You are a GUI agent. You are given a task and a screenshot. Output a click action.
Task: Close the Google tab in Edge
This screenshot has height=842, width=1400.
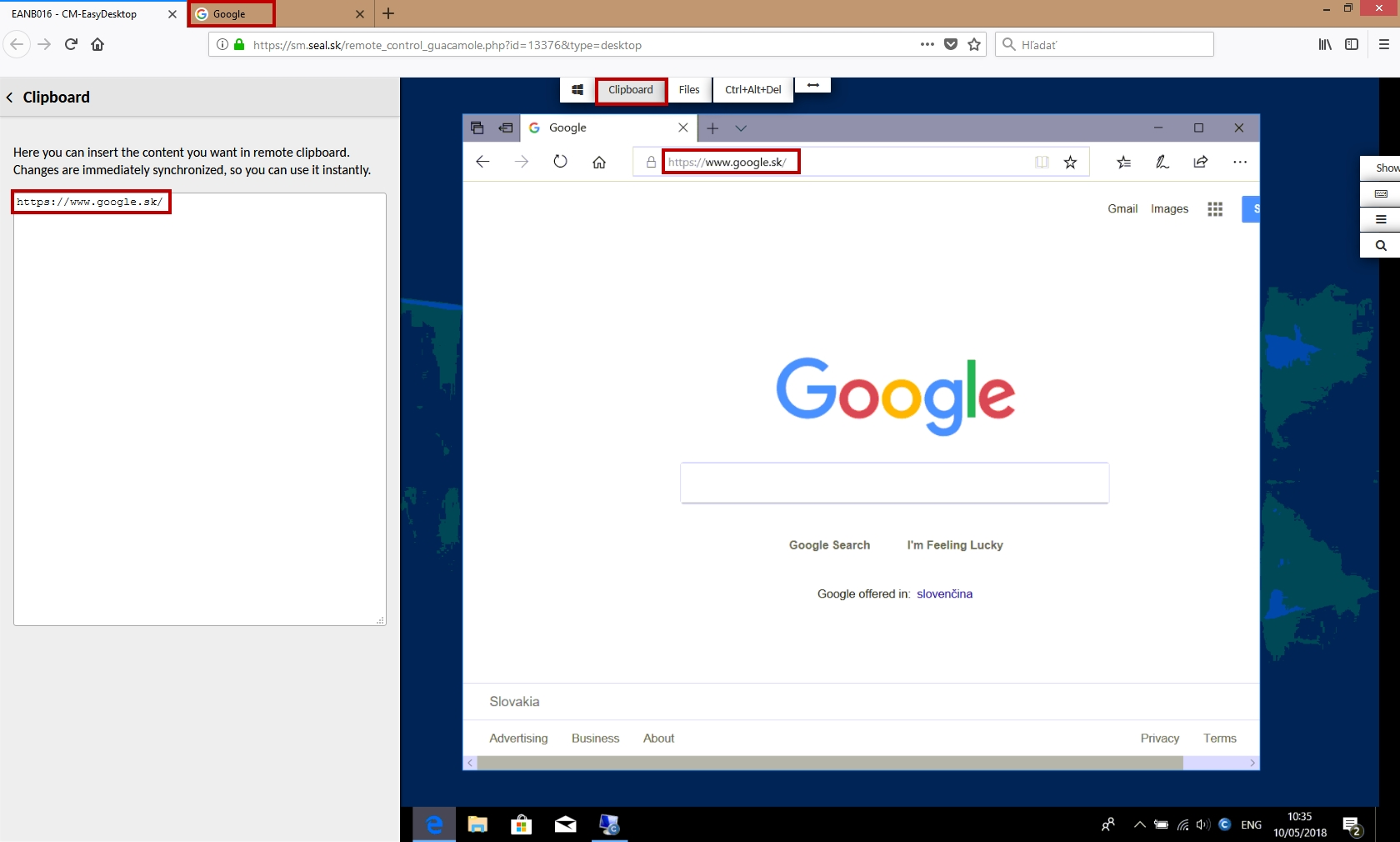coord(683,128)
